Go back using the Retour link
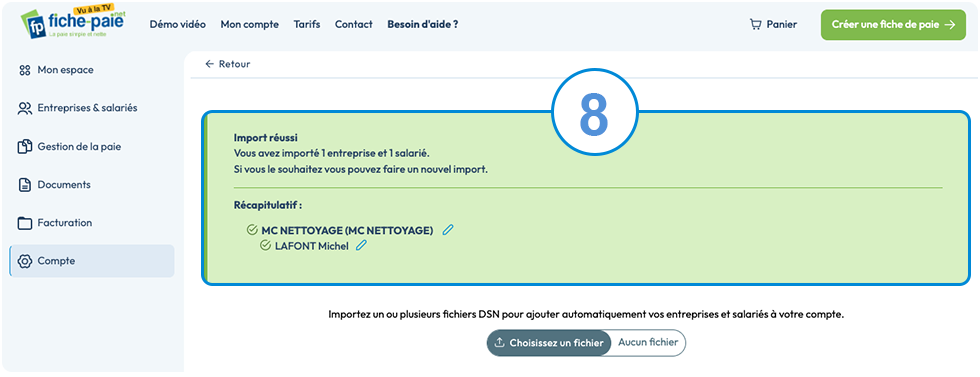980x377 pixels. pos(228,64)
